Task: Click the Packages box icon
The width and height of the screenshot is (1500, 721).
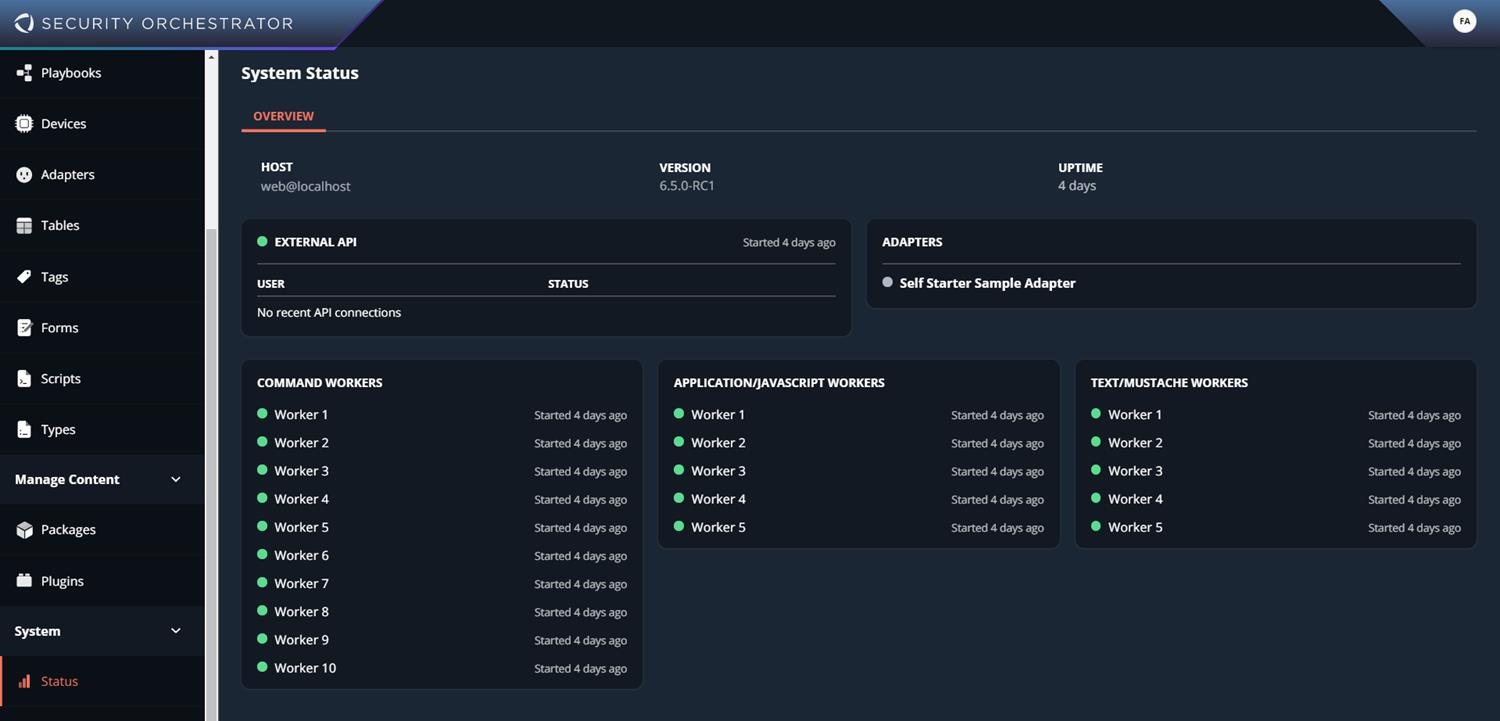Action: tap(24, 530)
